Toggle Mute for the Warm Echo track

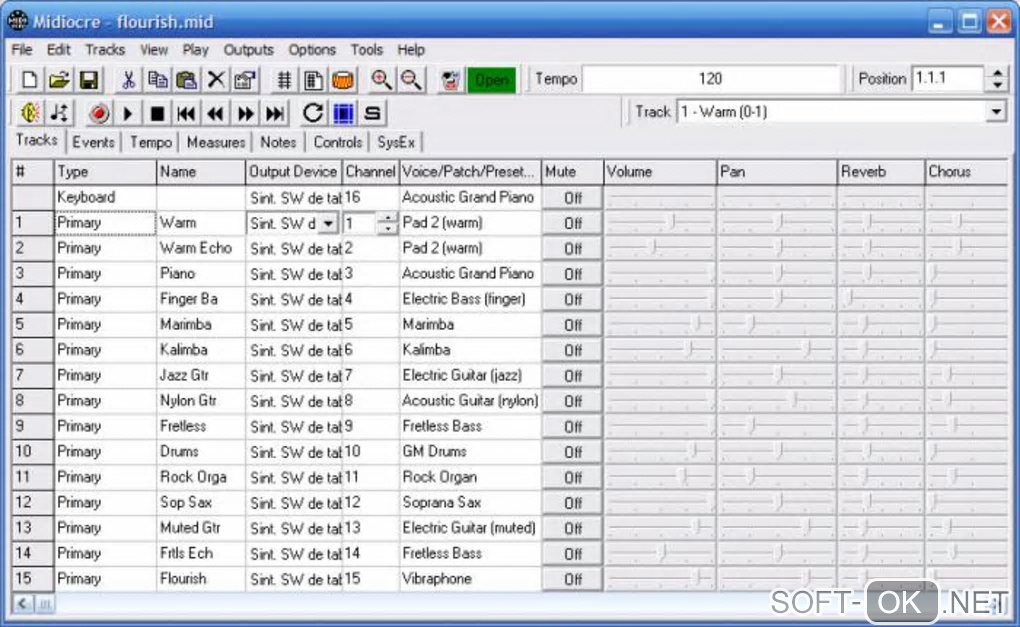pos(572,248)
